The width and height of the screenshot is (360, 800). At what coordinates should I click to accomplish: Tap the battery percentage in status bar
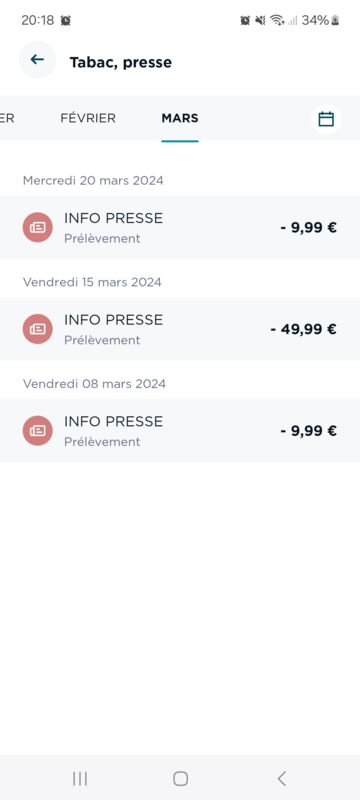click(x=315, y=20)
